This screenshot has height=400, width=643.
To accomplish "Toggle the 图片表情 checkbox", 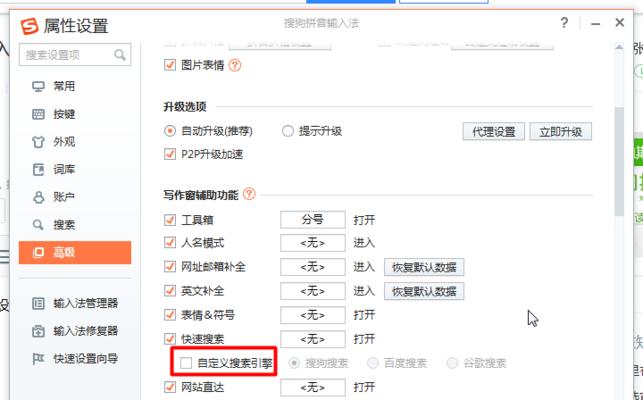I will [170, 65].
